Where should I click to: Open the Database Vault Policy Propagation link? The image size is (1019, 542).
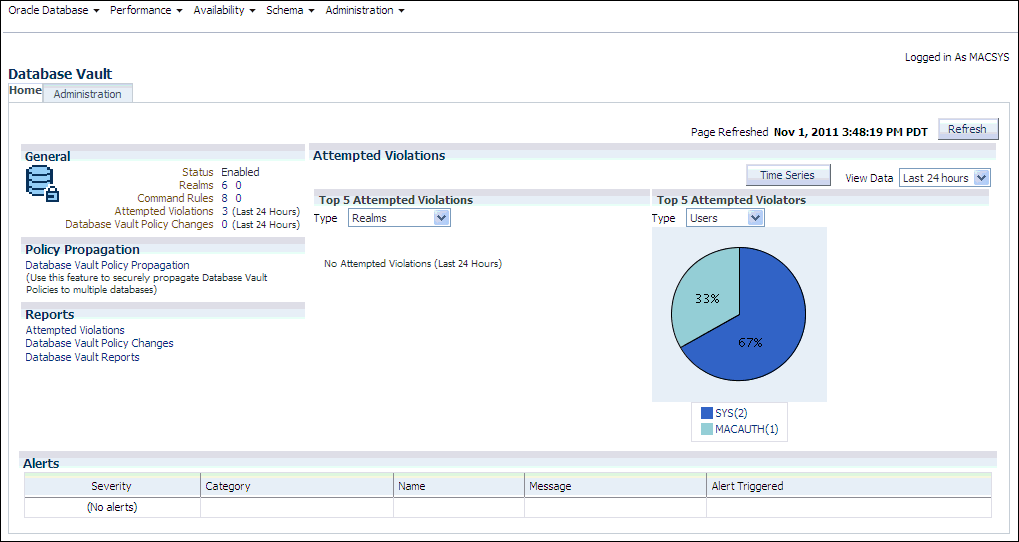tap(107, 265)
